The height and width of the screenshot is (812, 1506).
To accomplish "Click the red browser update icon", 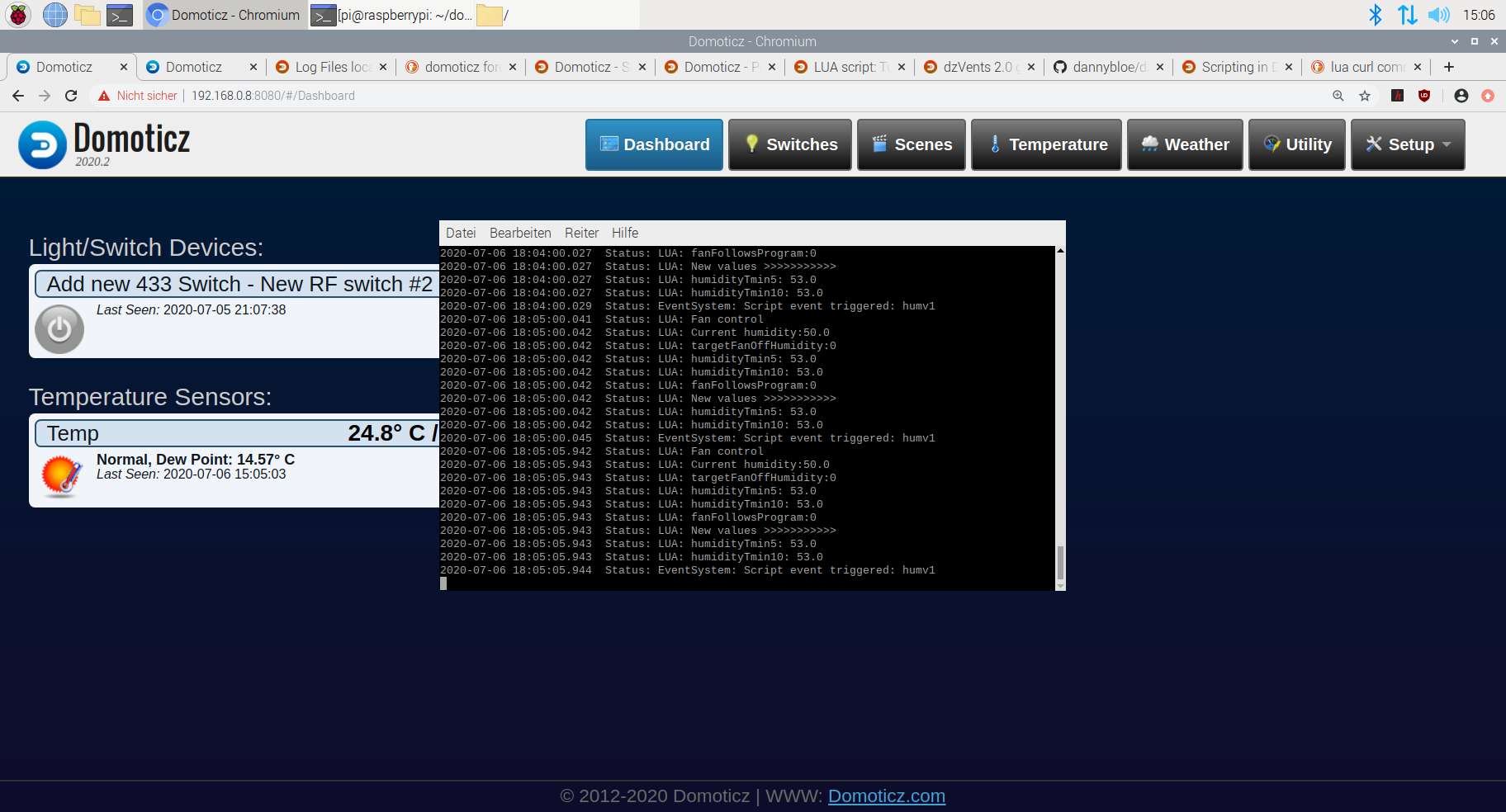I will [x=1488, y=96].
